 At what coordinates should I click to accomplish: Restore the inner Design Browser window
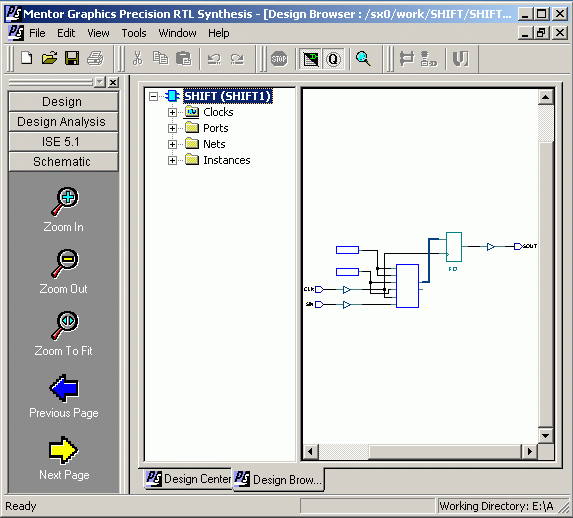pos(541,33)
